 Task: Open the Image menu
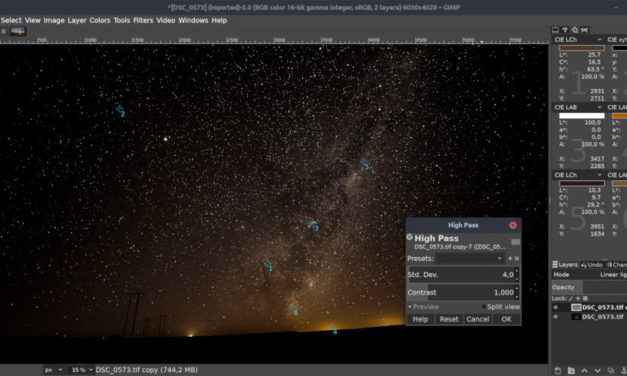pyautogui.click(x=54, y=20)
